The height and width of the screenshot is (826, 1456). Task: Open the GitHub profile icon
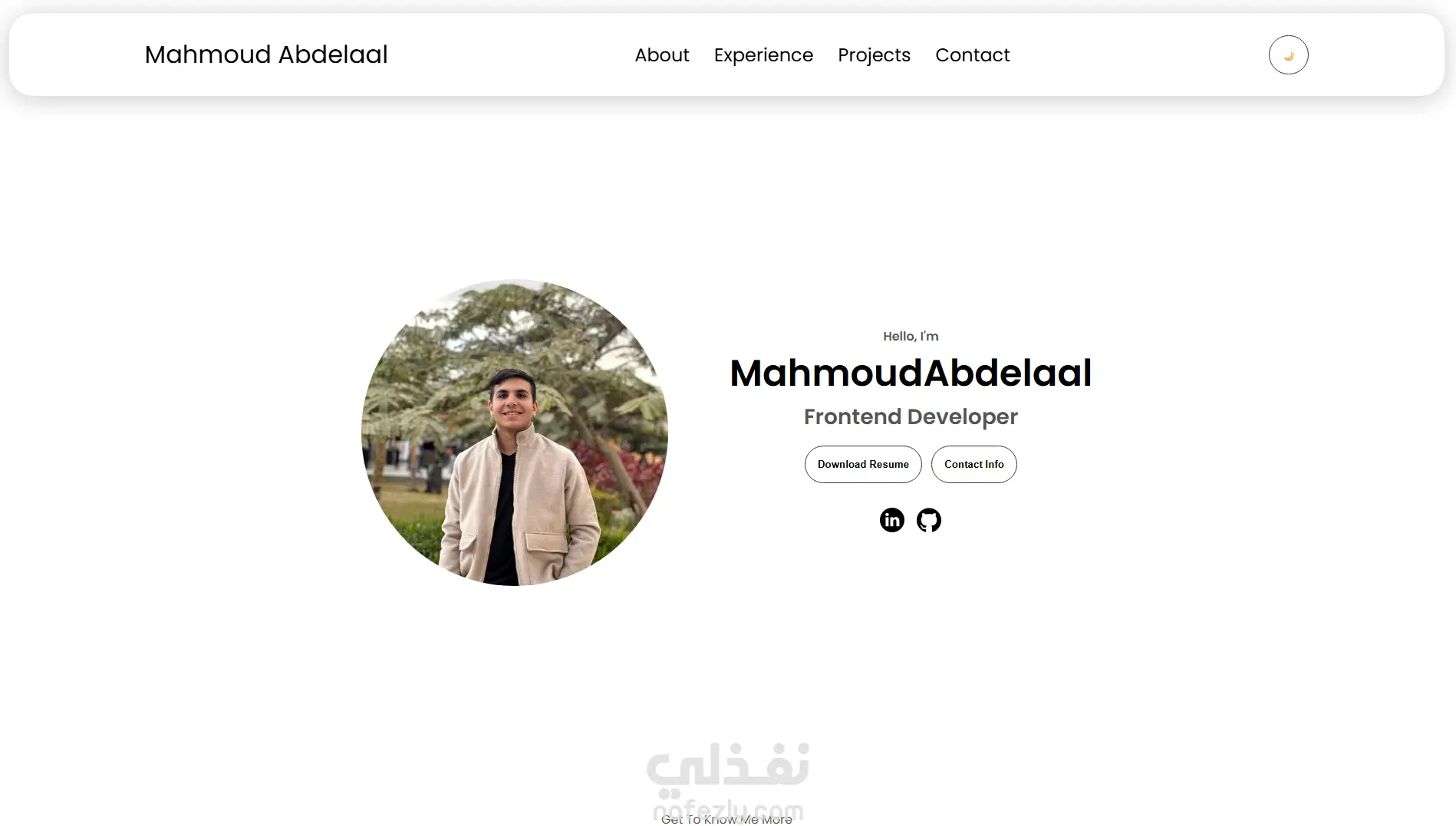pos(929,520)
